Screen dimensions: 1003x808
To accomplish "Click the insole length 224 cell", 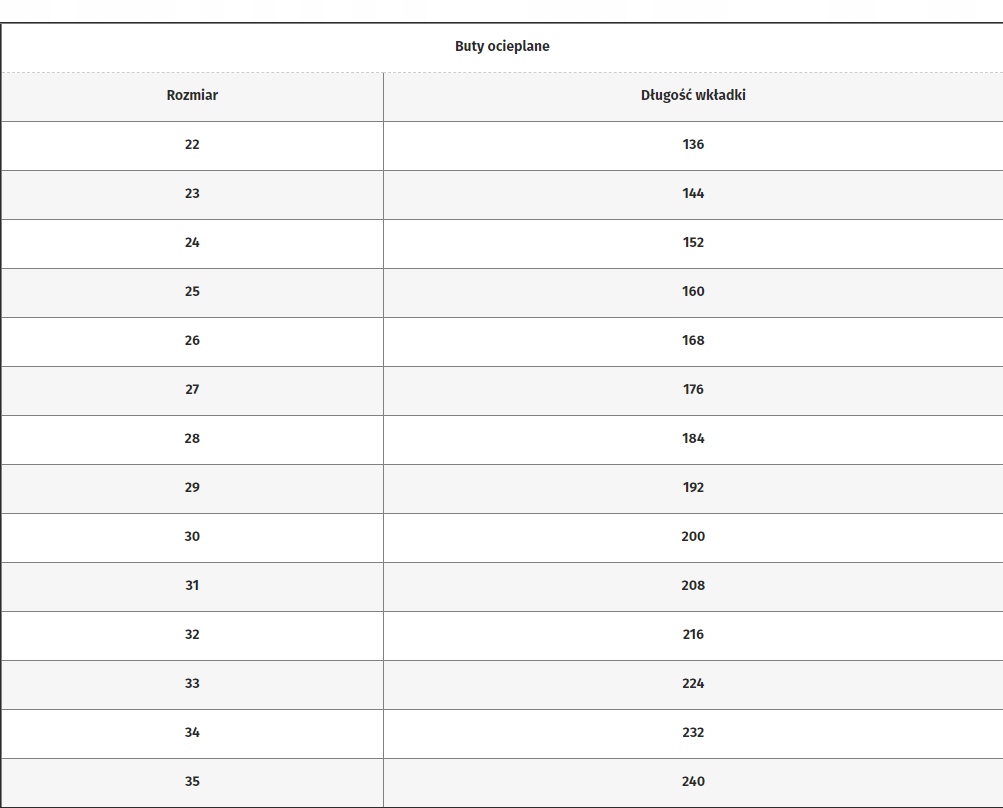I will coord(693,684).
